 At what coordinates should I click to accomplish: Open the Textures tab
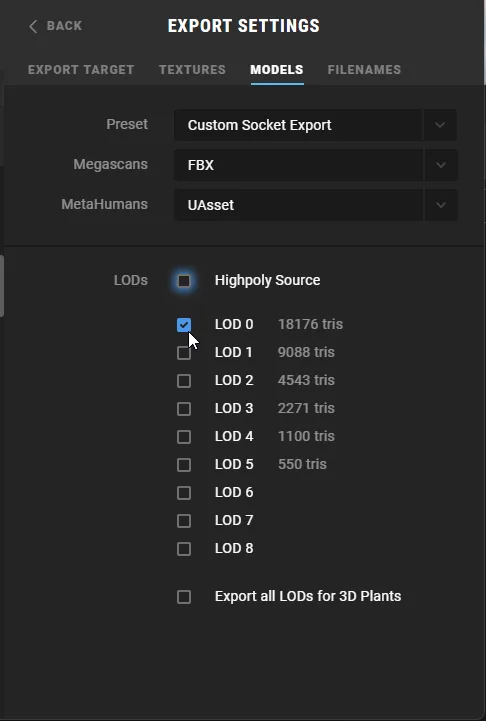(x=192, y=70)
